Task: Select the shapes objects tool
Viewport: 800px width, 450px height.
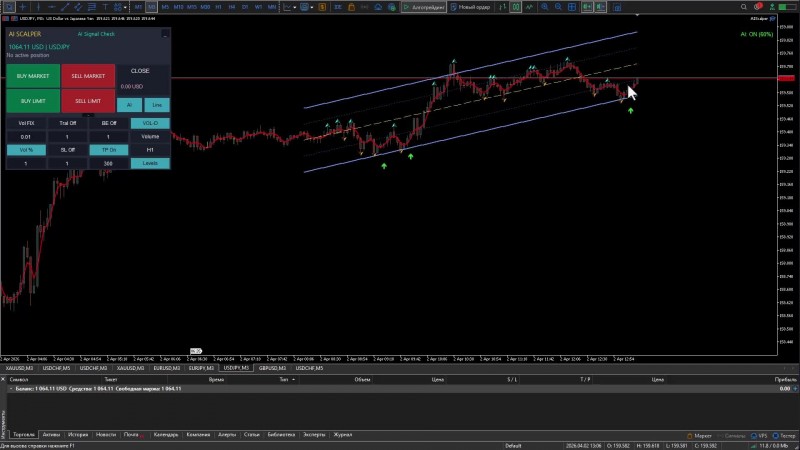Action: 117,7
